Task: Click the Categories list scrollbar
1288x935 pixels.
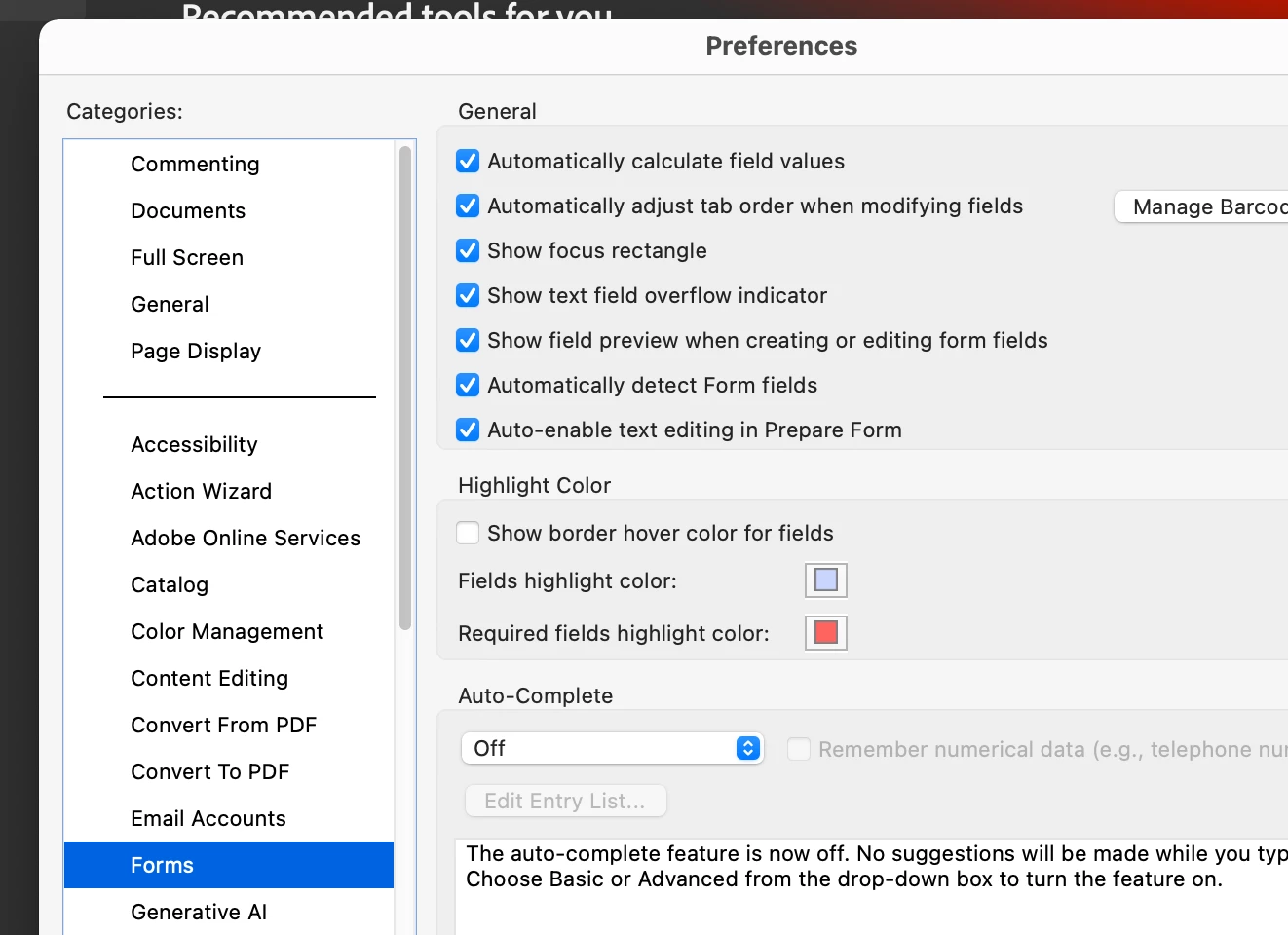Action: click(405, 388)
